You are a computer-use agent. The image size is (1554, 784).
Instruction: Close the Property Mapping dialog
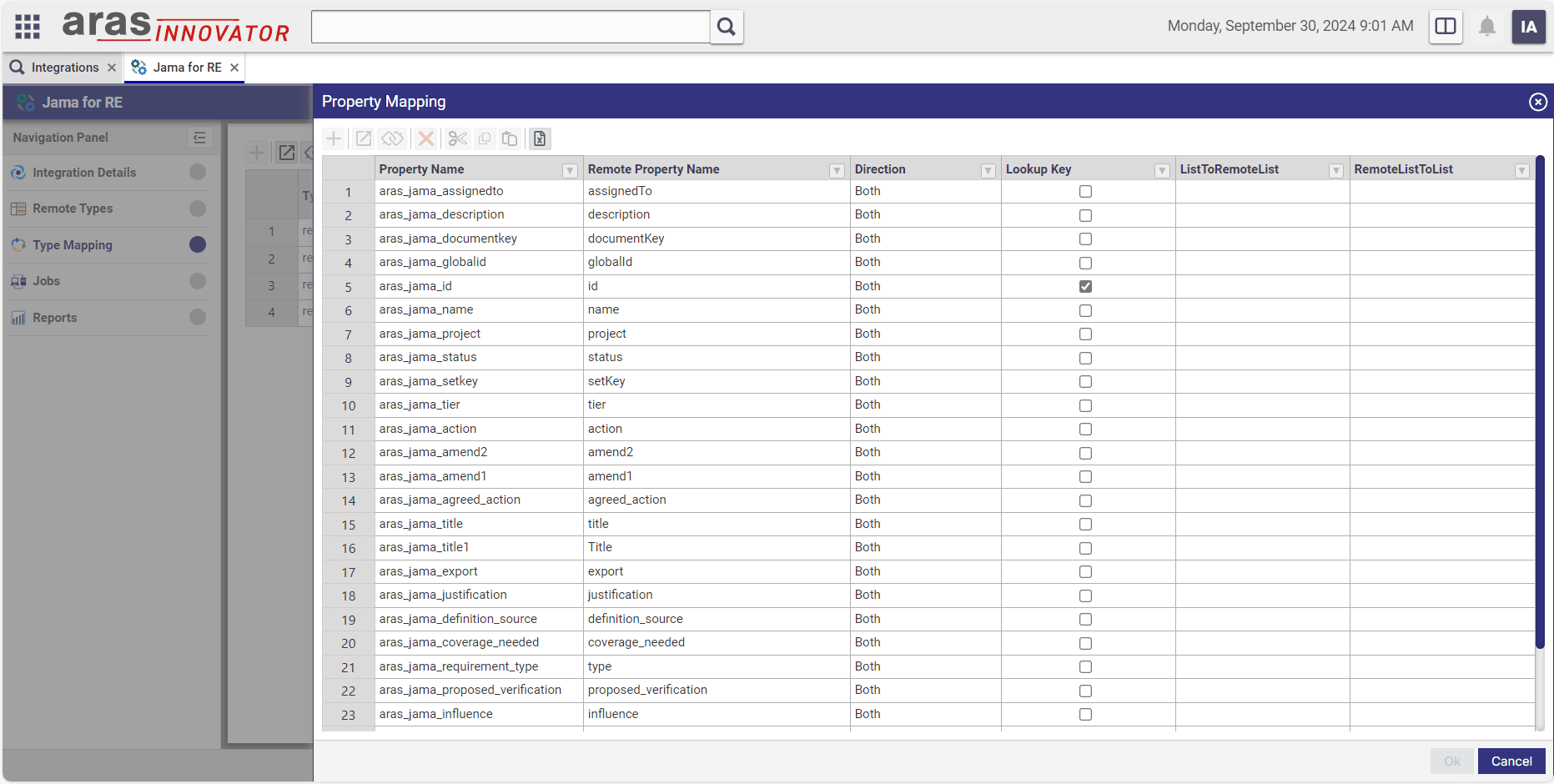click(x=1538, y=102)
